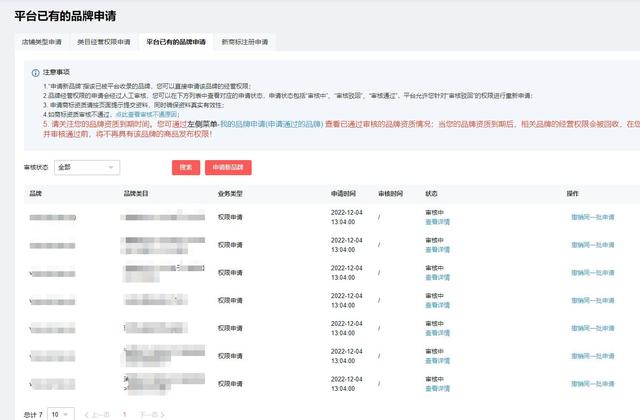Image resolution: width=640 pixels, height=420 pixels.
Task: Click the 状态 column header
Action: [431, 193]
